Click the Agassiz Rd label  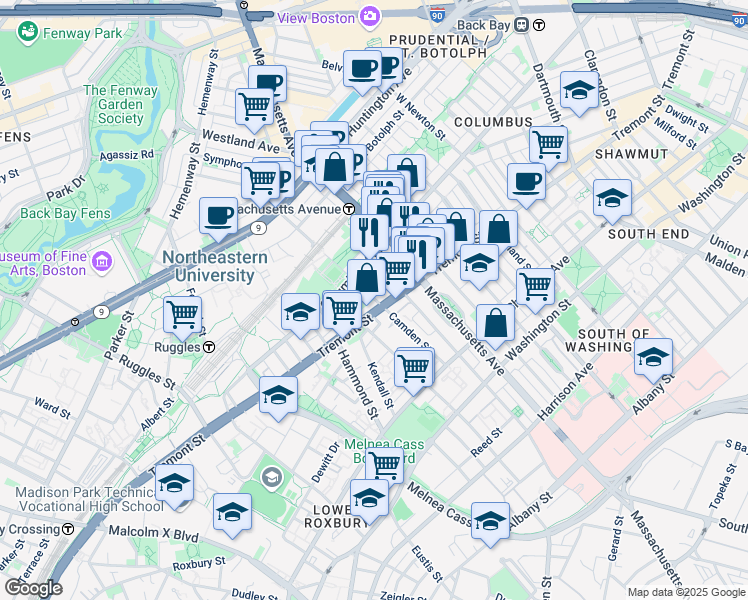pos(126,155)
